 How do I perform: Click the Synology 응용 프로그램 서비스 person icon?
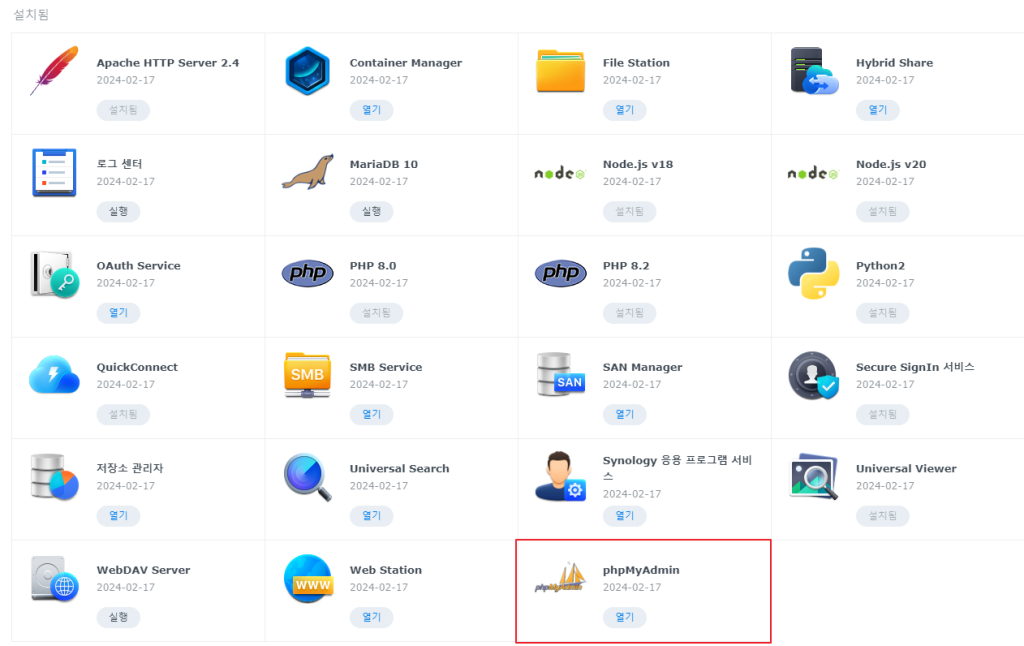(x=560, y=476)
